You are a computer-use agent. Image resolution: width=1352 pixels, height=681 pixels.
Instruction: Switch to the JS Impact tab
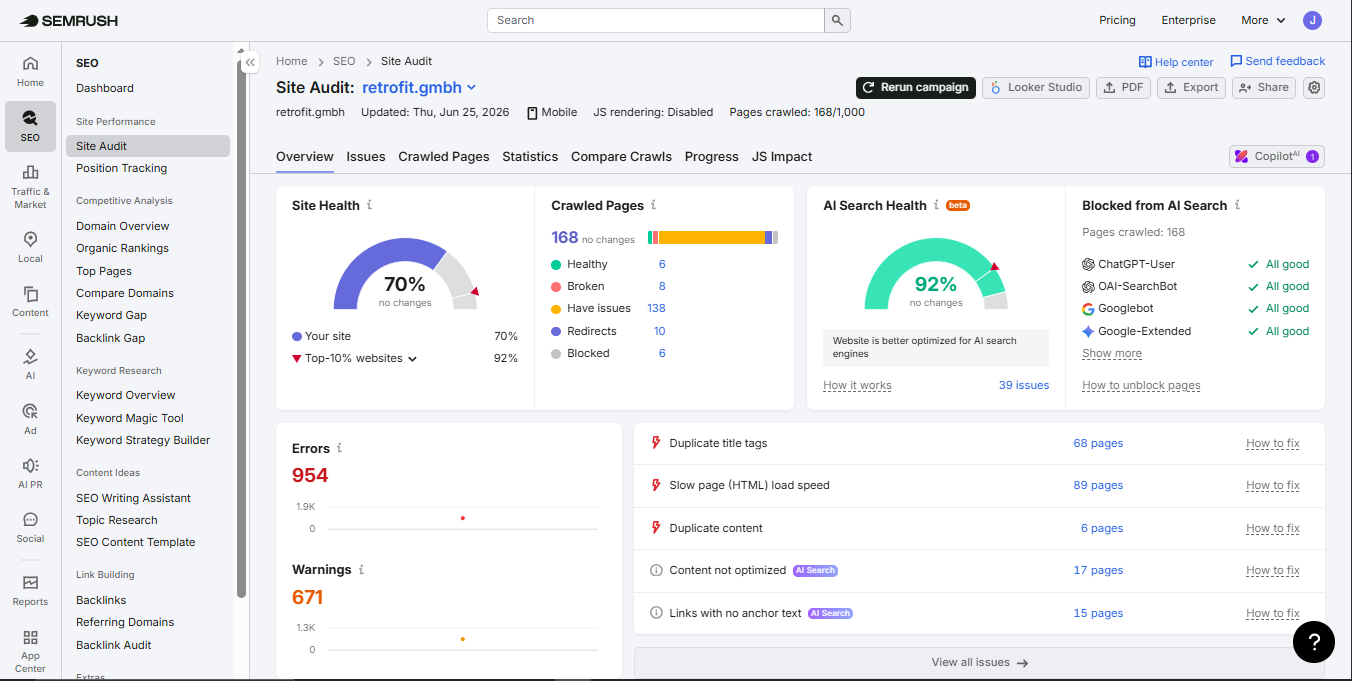coord(782,156)
